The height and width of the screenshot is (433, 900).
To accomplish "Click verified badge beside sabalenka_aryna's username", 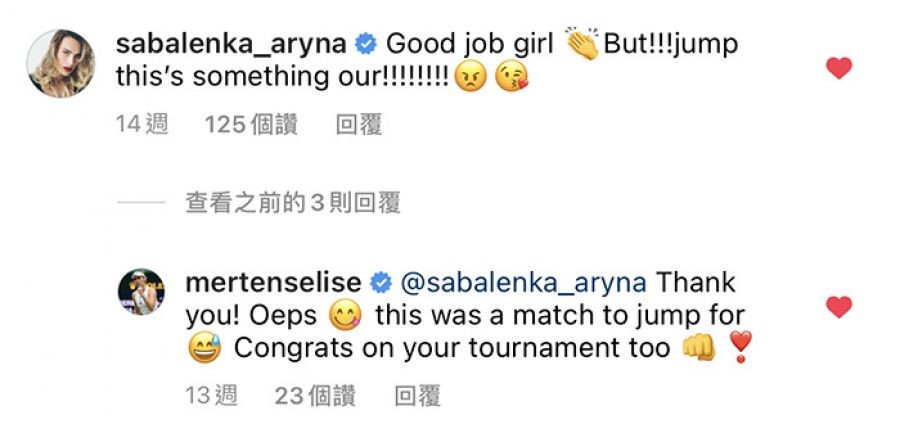I will click(366, 44).
